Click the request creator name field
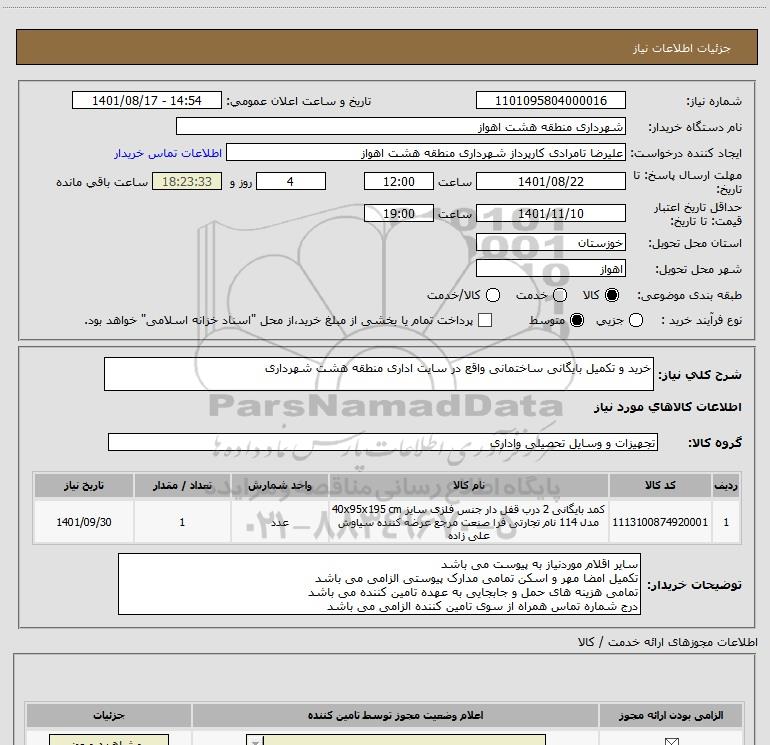This screenshot has height=745, width=770. pyautogui.click(x=425, y=153)
